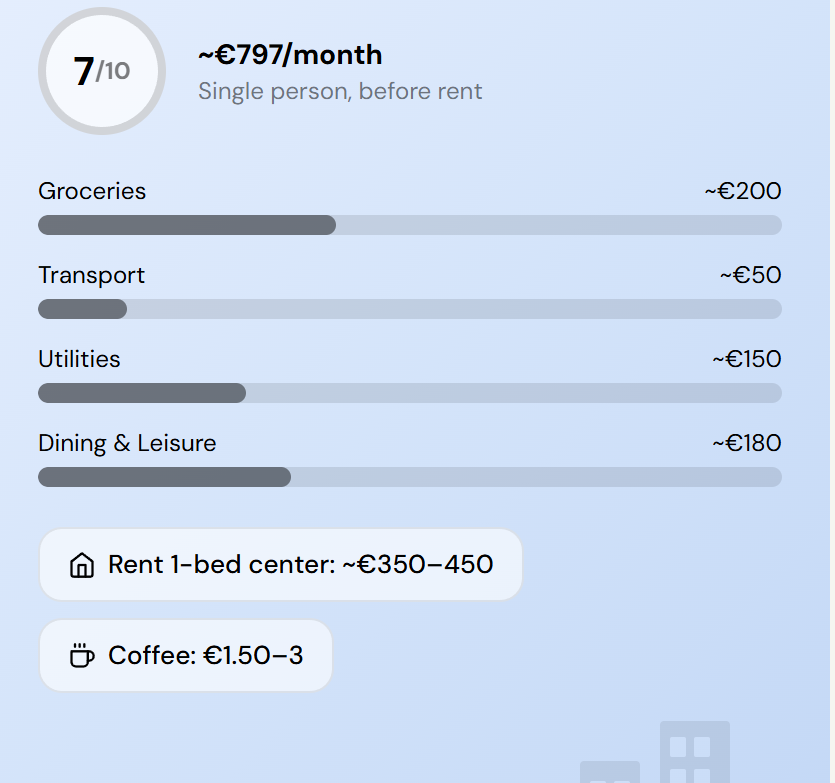The height and width of the screenshot is (783, 835).
Task: Click the Dining & Leisure progress bar
Action: pyautogui.click(x=409, y=477)
